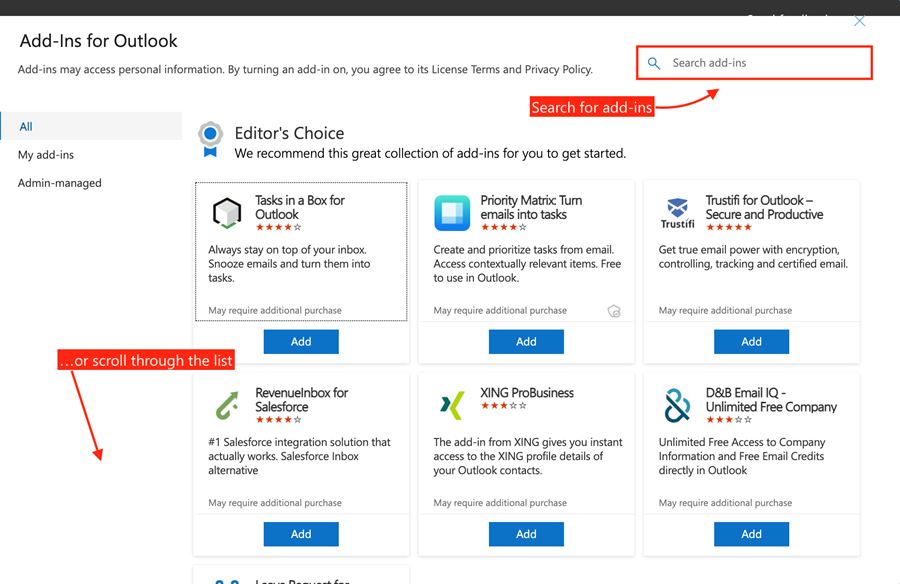Add Trustifi for Outlook add-in

[751, 342]
